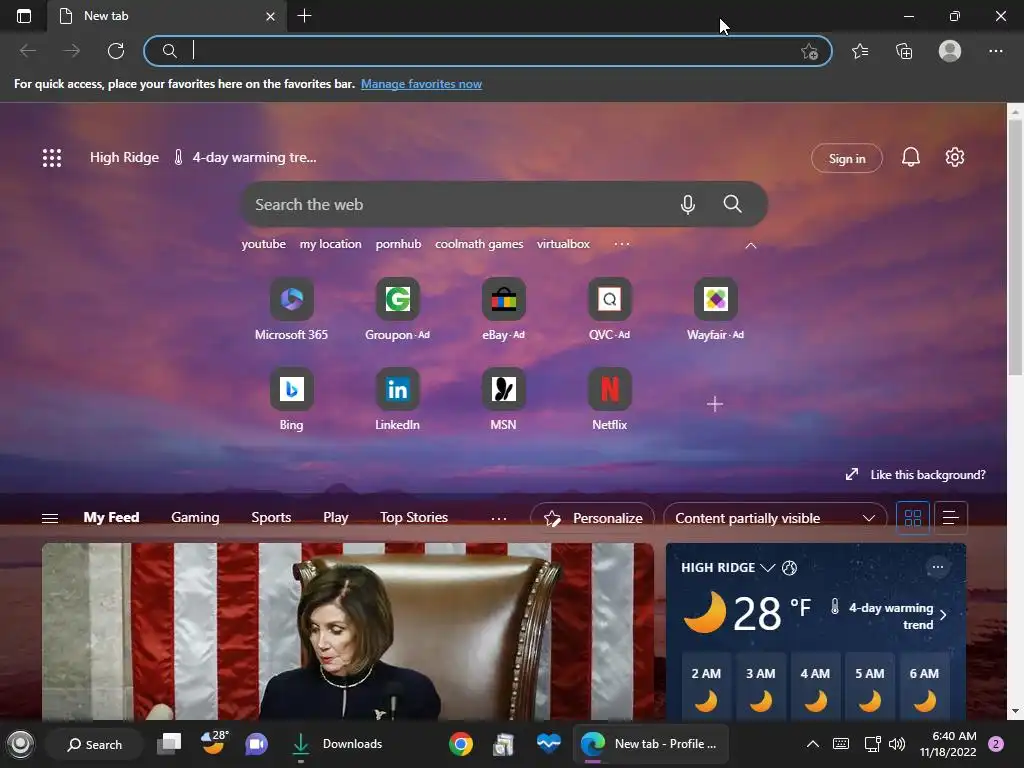Click the page vertical scrollbar
The height and width of the screenshot is (768, 1024).
pos(1015,248)
